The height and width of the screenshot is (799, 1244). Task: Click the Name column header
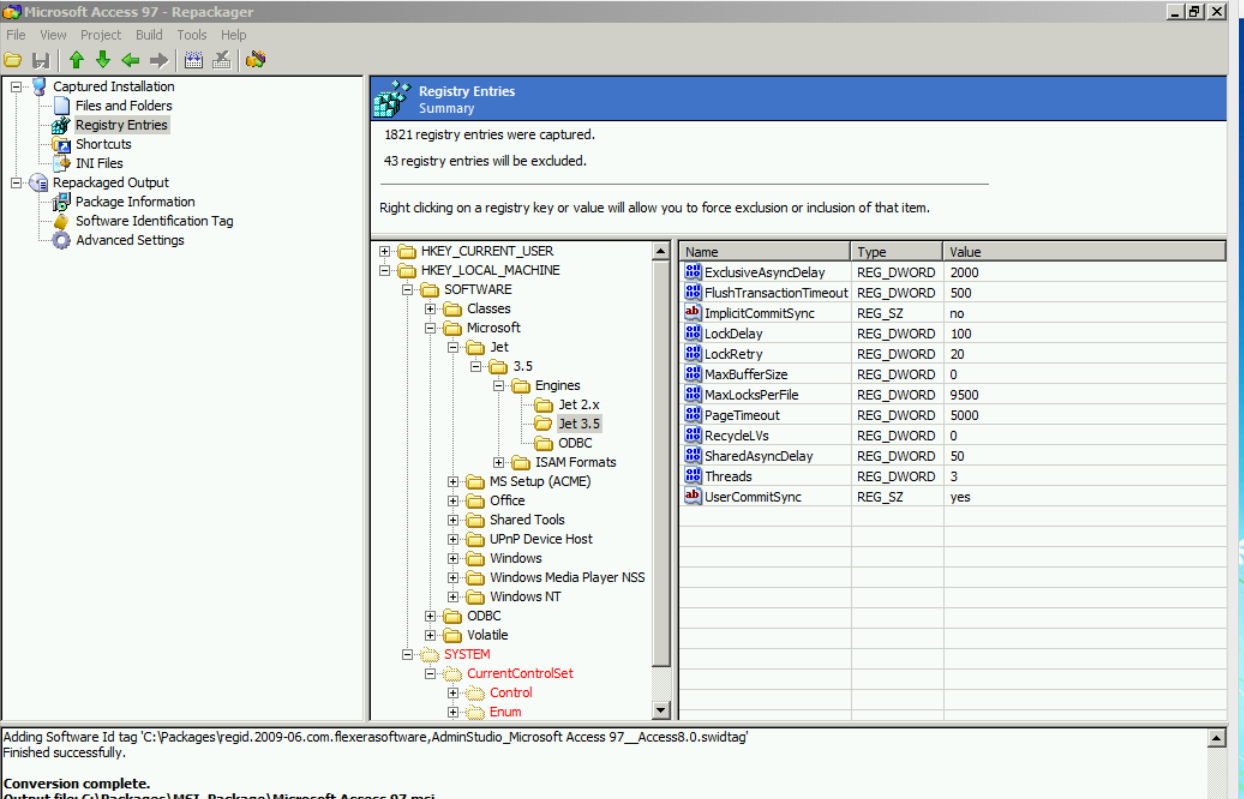(765, 251)
